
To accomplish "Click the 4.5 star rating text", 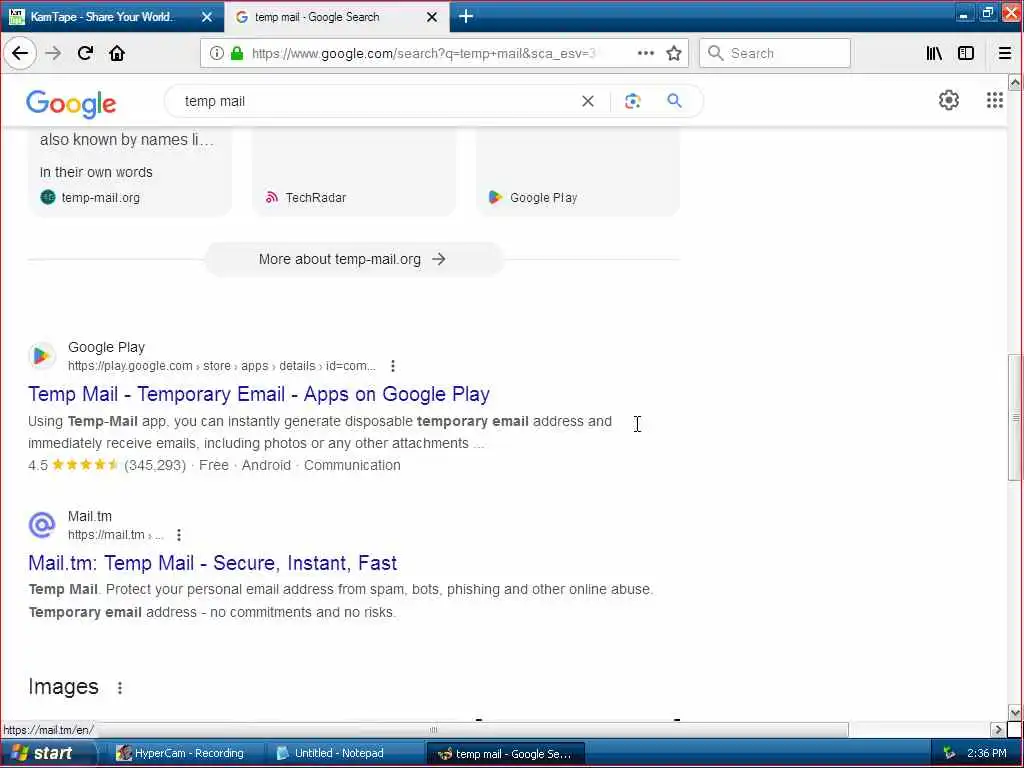I will (38, 466).
